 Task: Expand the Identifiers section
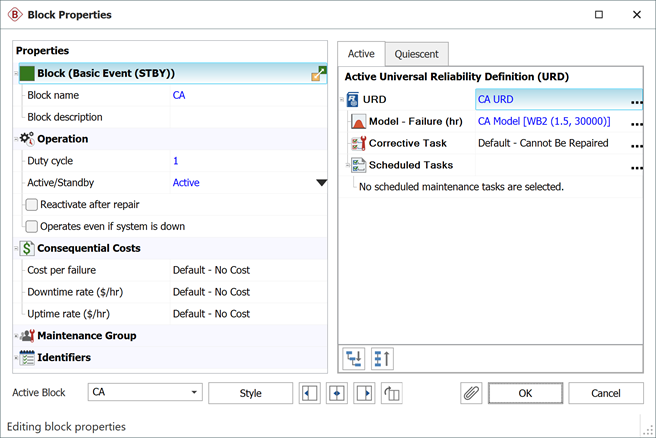18,358
